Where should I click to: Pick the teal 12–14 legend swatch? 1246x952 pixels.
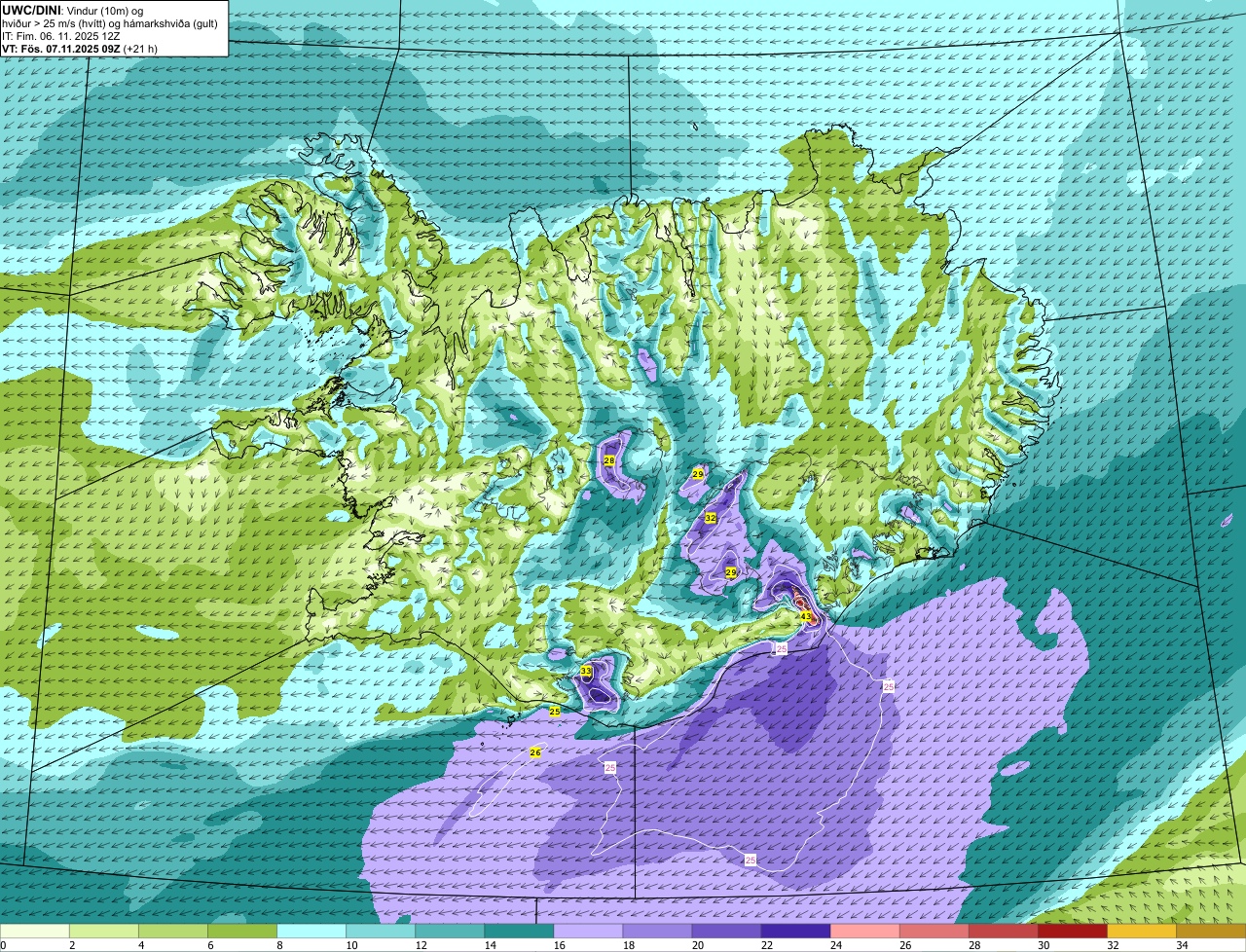[x=450, y=931]
